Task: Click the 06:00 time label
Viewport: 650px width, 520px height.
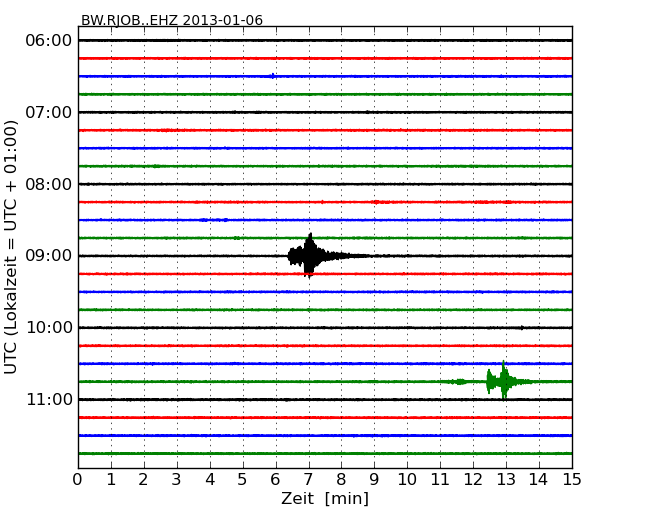Action: point(49,41)
